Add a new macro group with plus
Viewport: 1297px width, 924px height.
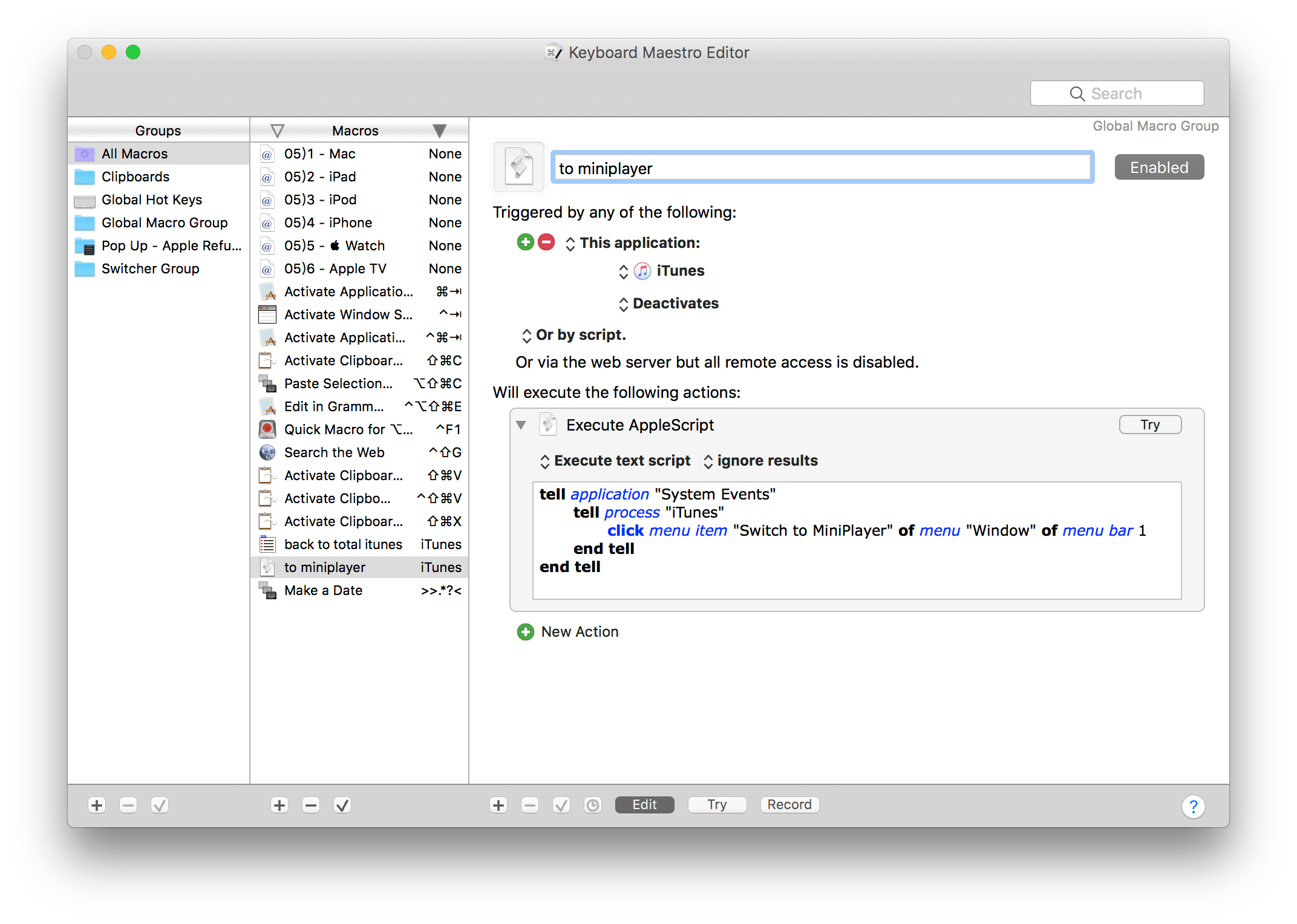pos(97,805)
